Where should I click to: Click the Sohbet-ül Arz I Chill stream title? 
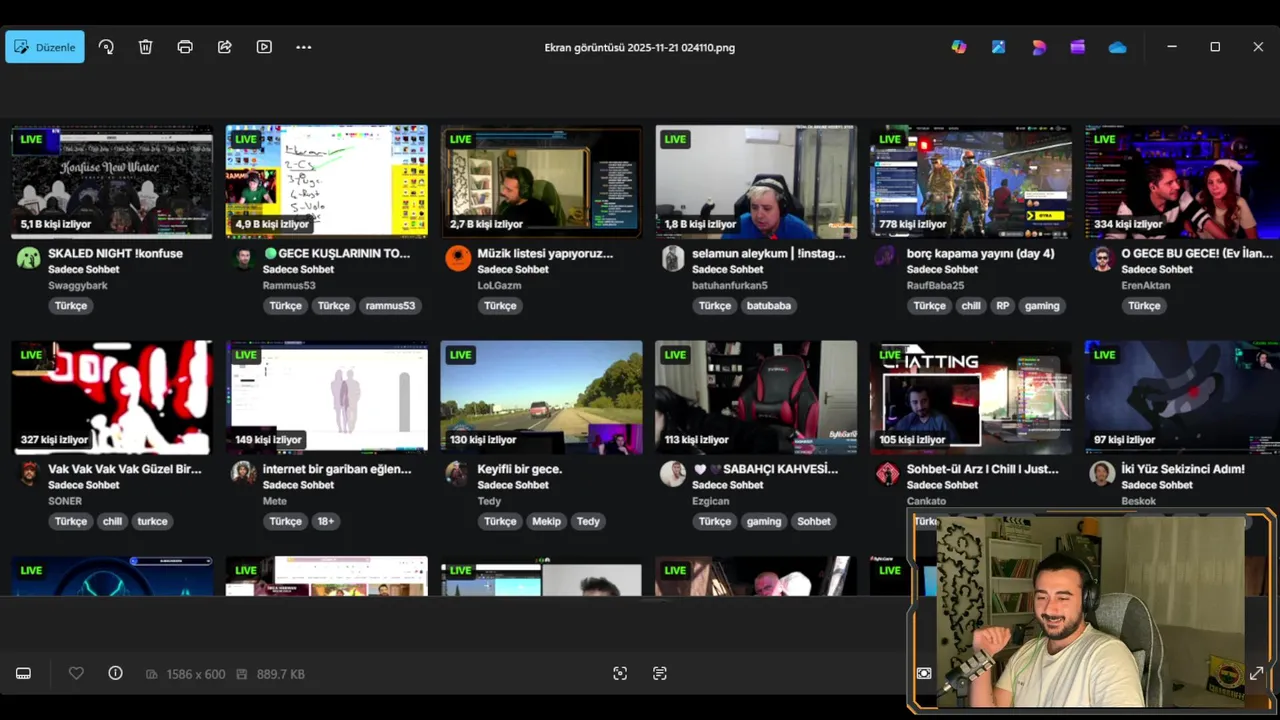pyautogui.click(x=982, y=469)
